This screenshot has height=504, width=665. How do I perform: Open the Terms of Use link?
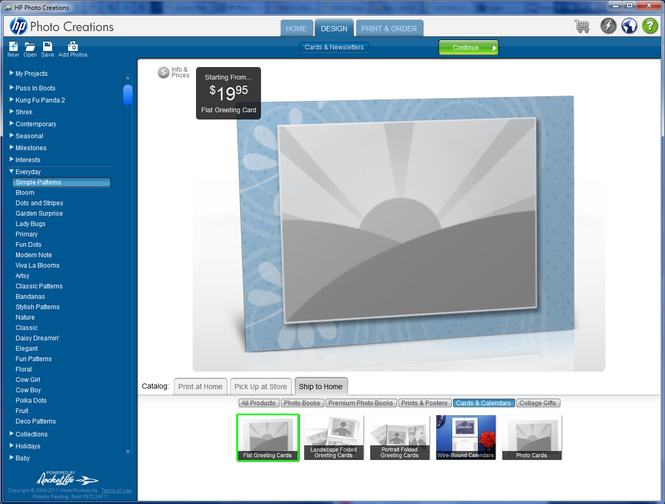click(x=116, y=490)
